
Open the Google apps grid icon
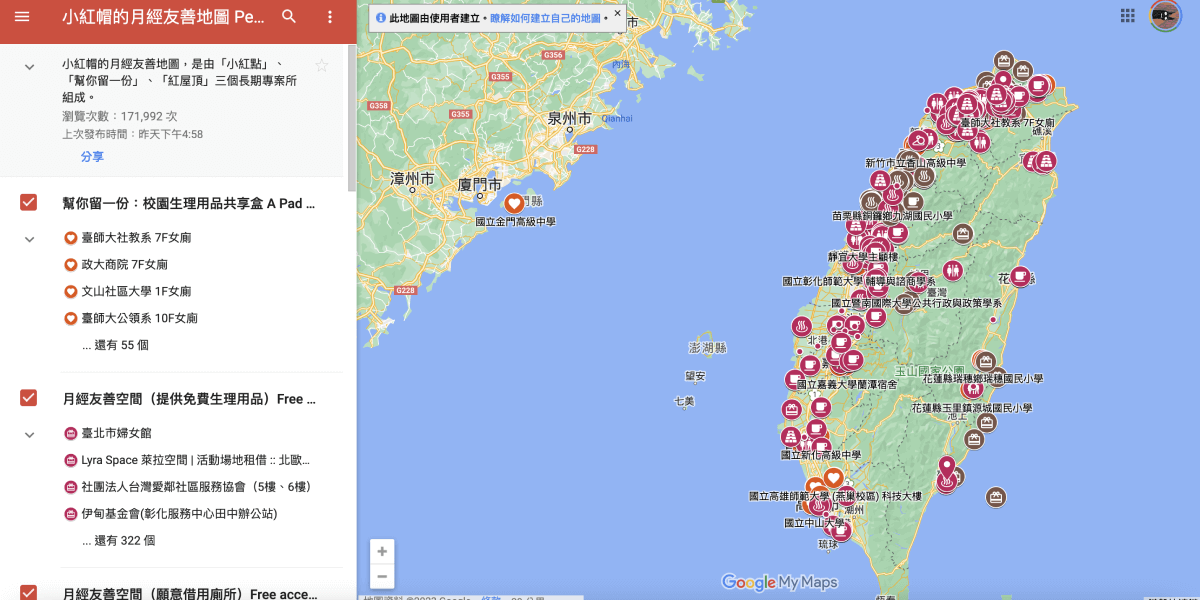point(1128,16)
